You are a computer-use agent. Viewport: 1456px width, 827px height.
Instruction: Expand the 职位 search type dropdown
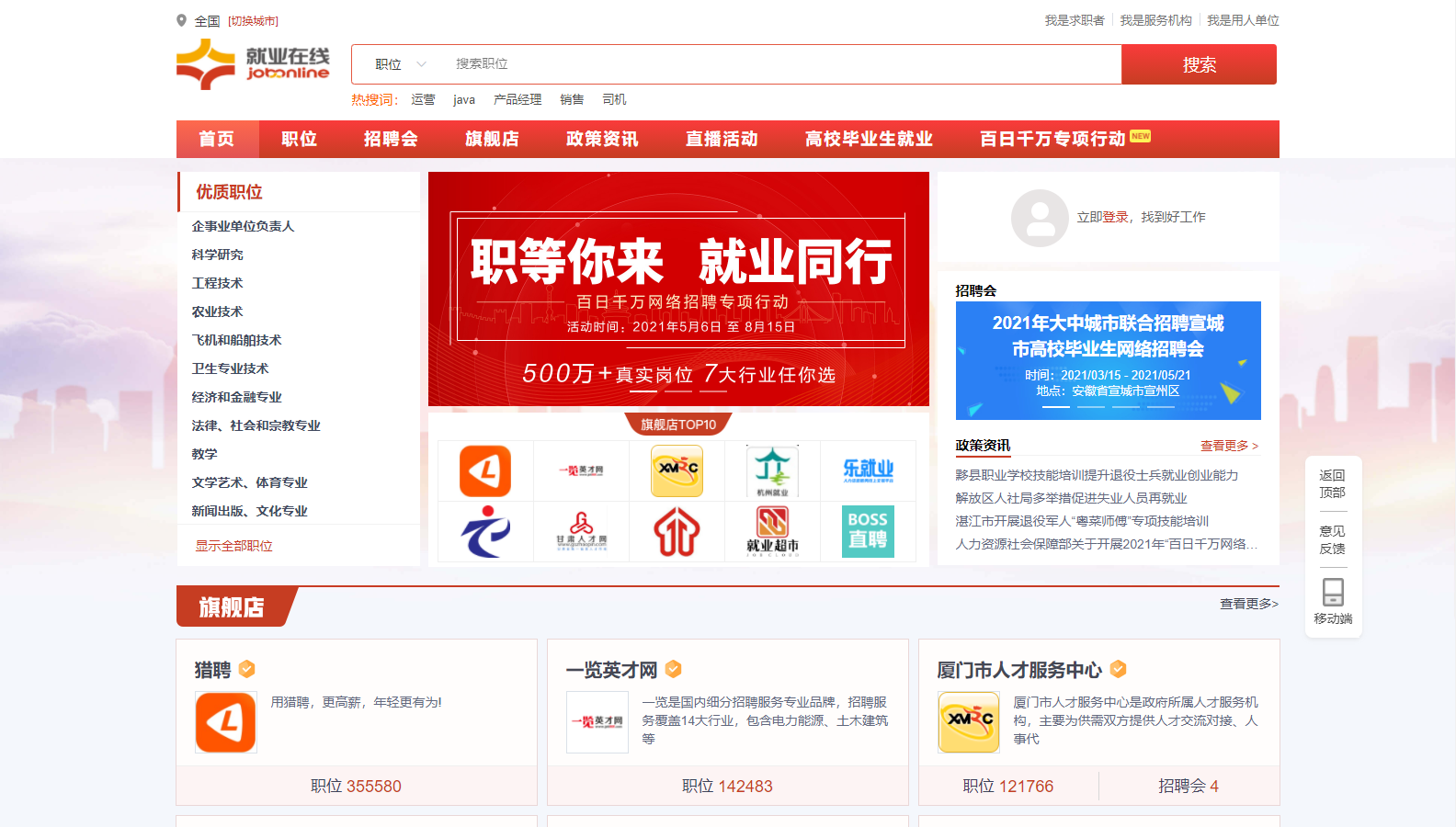[x=401, y=64]
